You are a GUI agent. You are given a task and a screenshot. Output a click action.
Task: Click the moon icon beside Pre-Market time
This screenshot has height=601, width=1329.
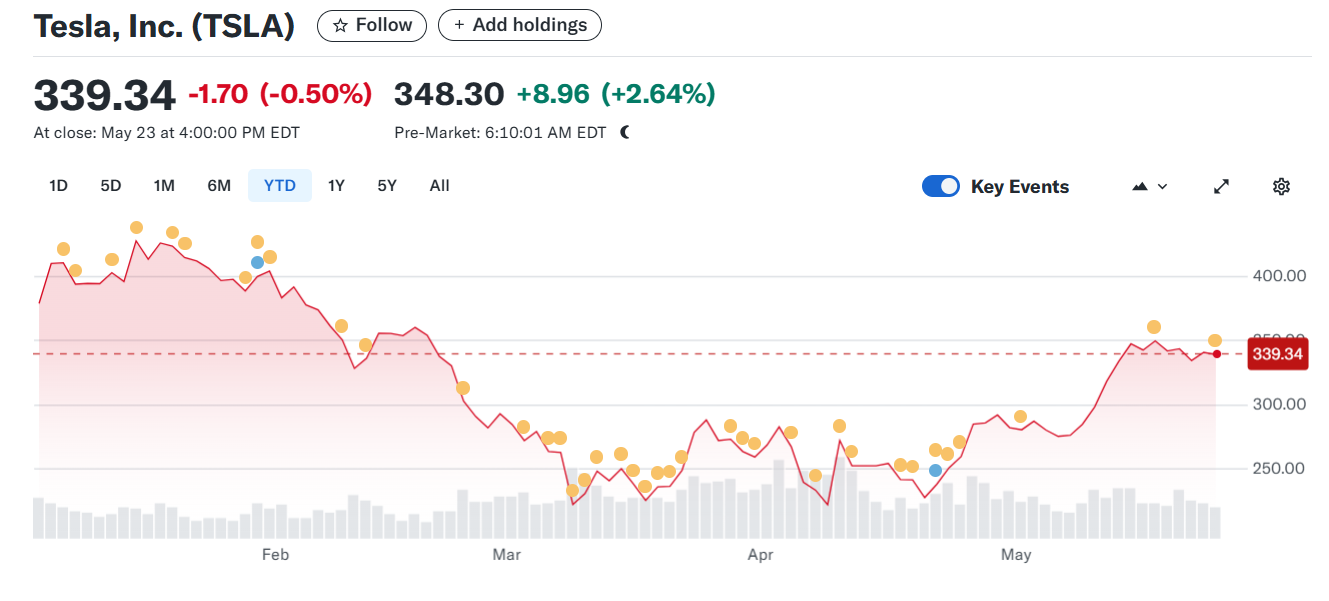625,132
